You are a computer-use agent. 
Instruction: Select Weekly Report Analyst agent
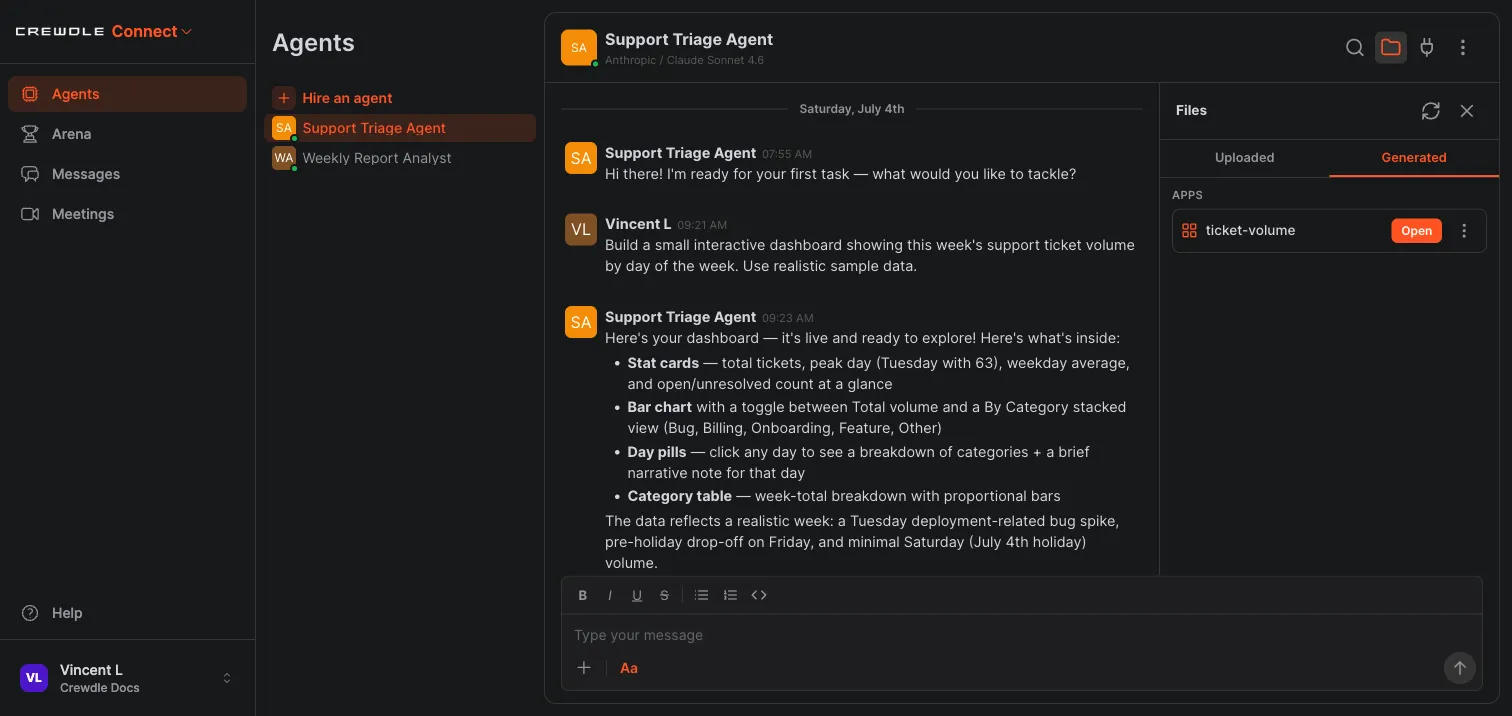click(x=400, y=158)
